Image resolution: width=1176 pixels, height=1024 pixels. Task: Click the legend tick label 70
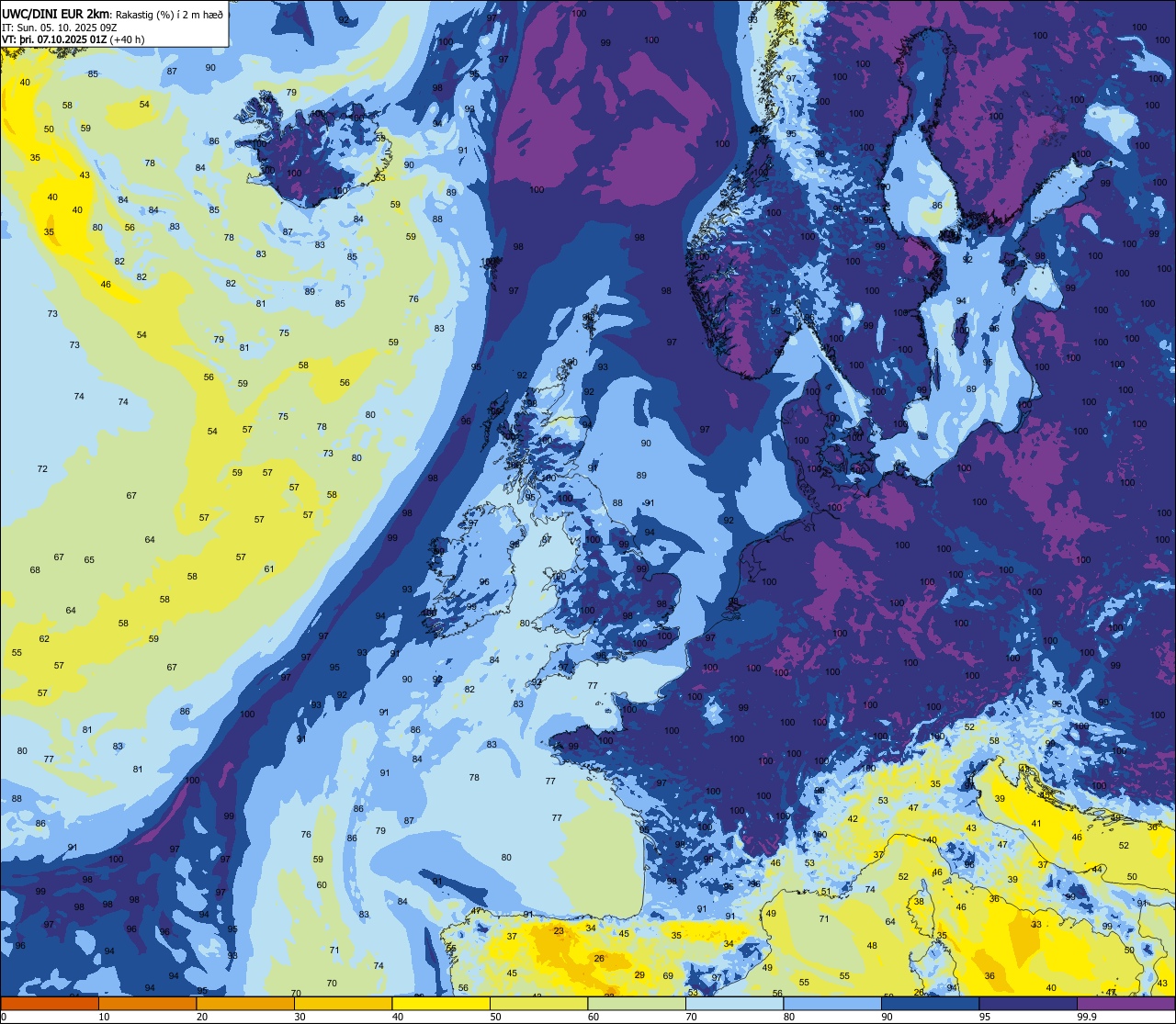[x=691, y=1017]
